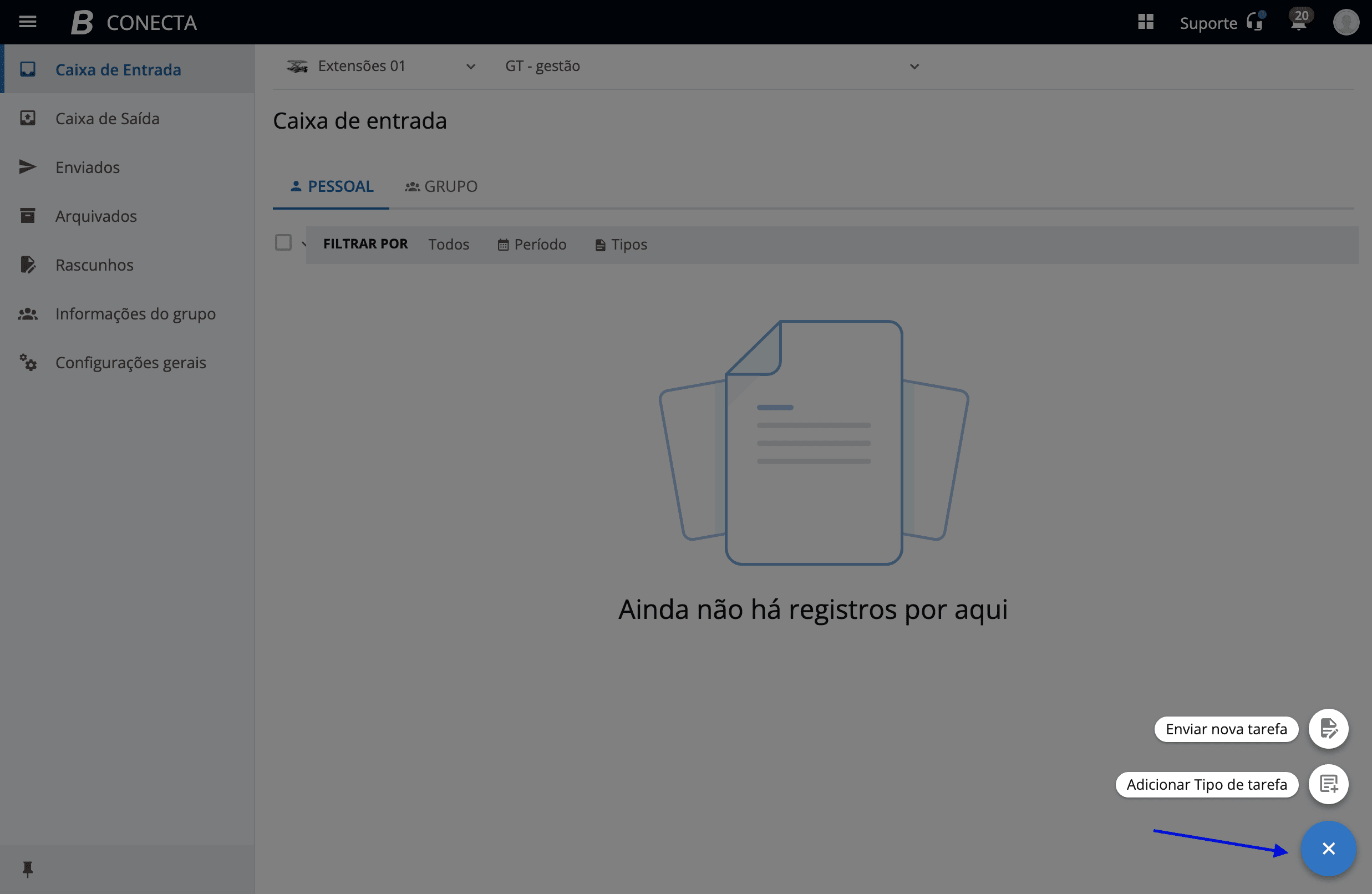Screen dimensions: 1372x894
Task: Open the hamburger menu icon
Action: pyautogui.click(x=27, y=22)
